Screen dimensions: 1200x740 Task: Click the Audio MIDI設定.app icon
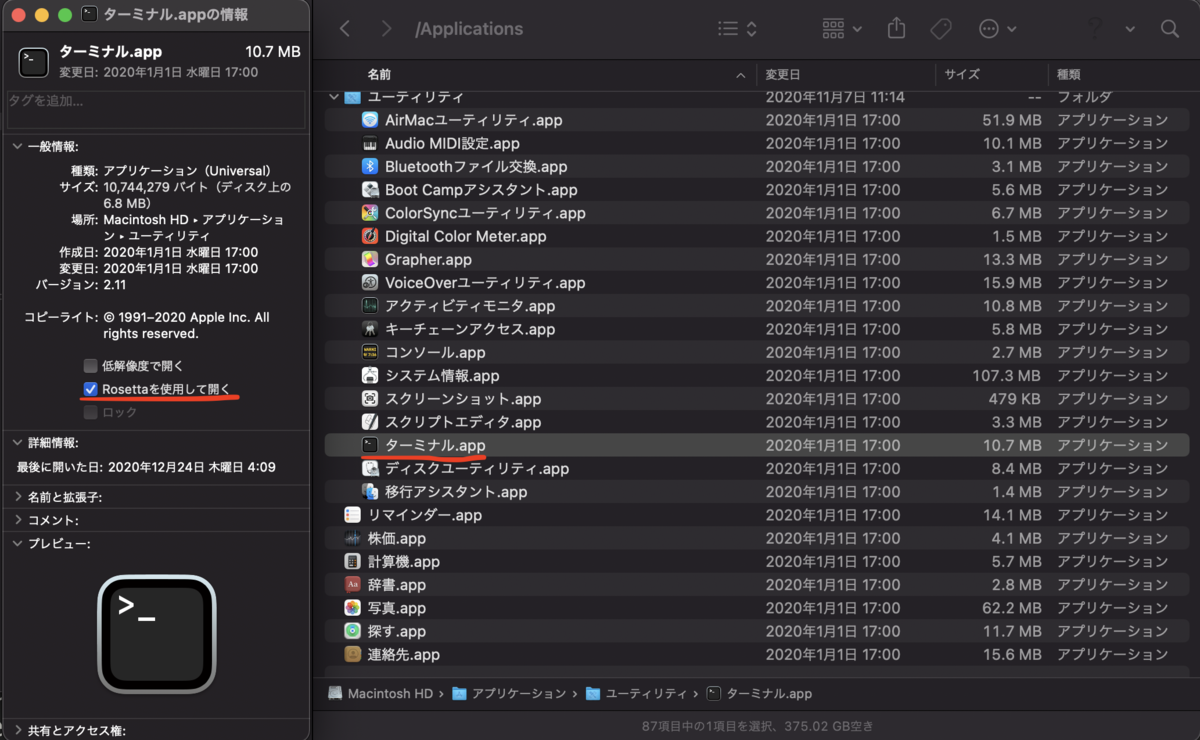(370, 143)
